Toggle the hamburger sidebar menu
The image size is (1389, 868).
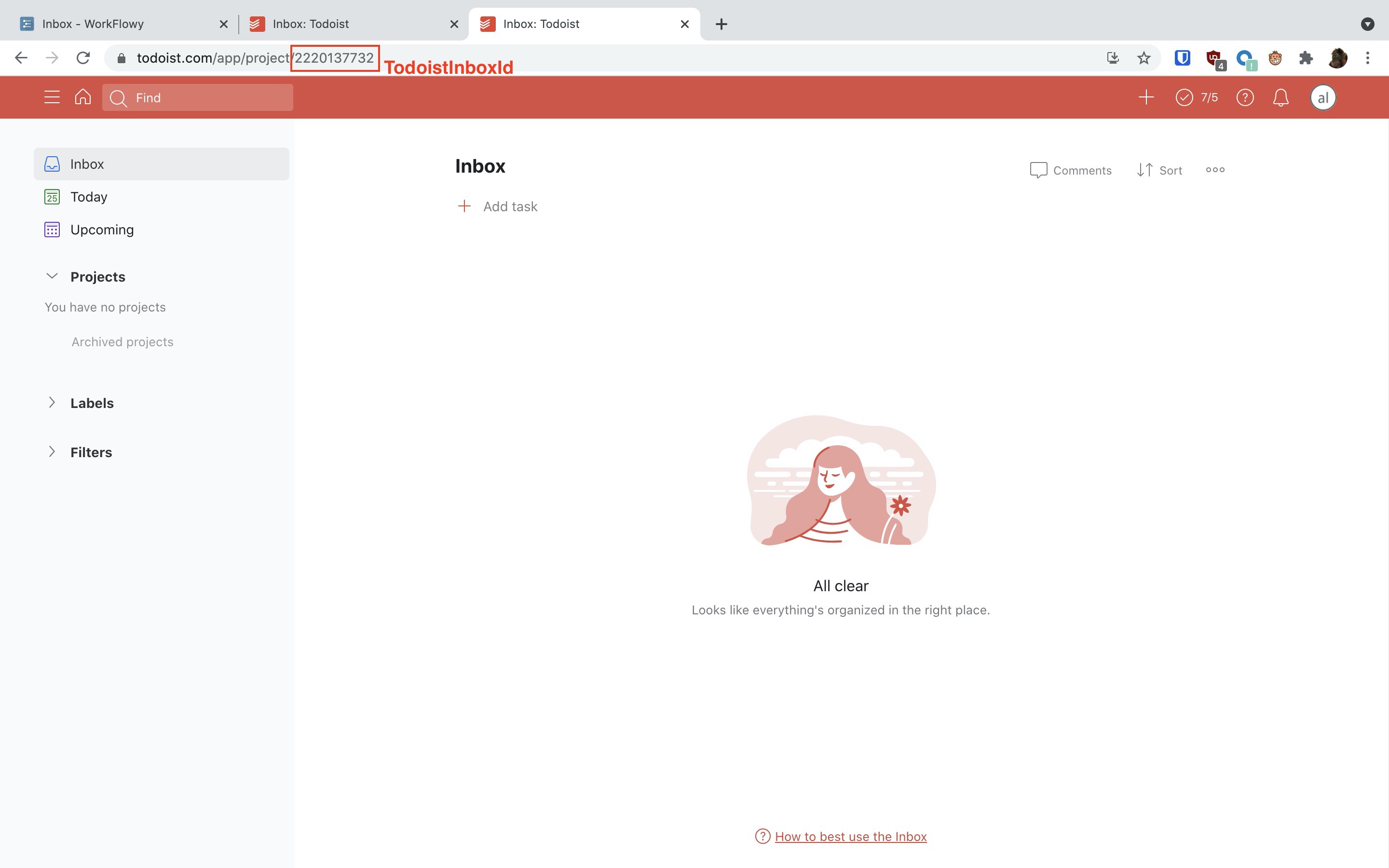point(52,97)
